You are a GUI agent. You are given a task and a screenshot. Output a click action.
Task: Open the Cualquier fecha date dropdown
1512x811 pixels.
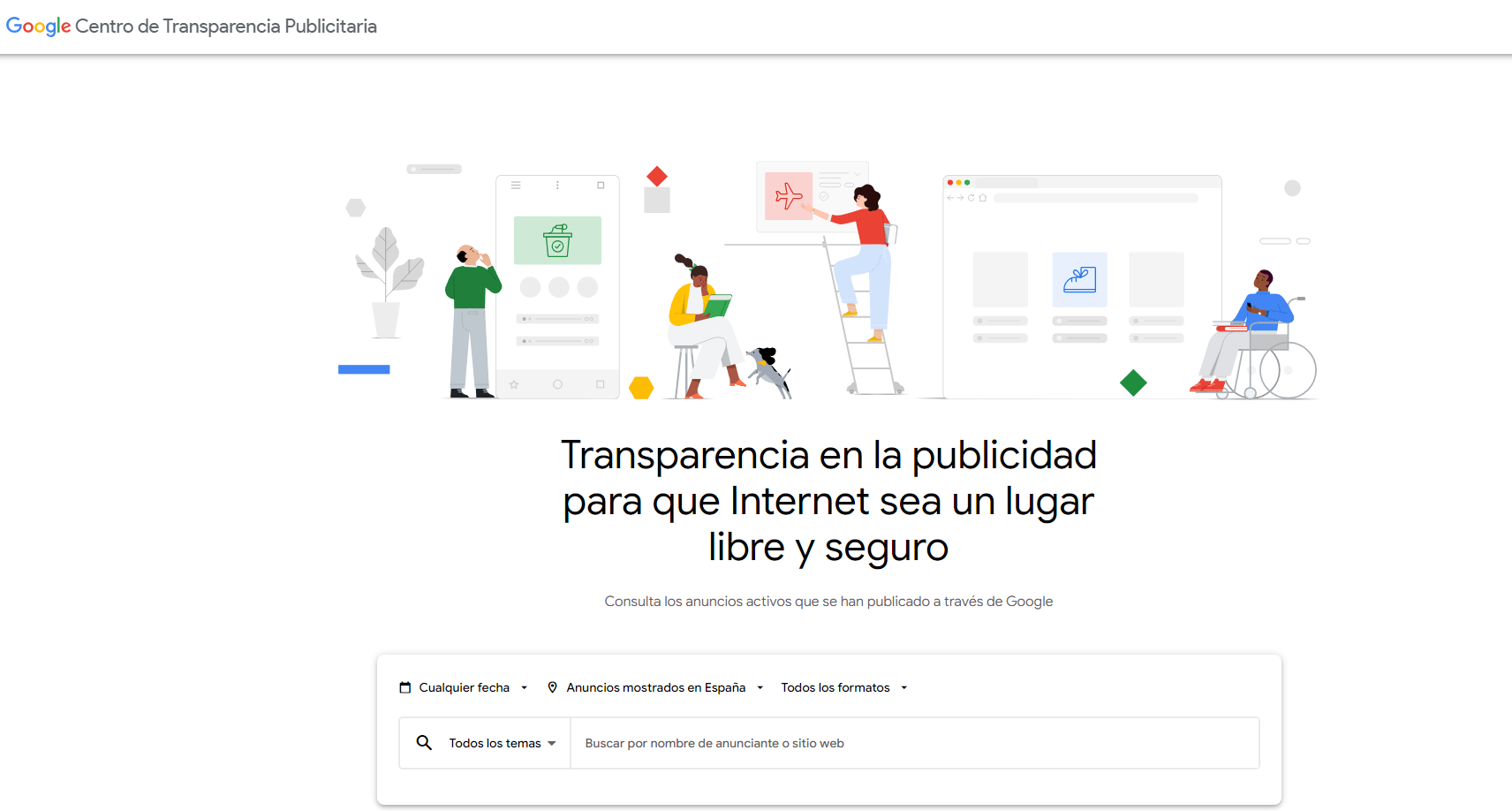coord(464,687)
